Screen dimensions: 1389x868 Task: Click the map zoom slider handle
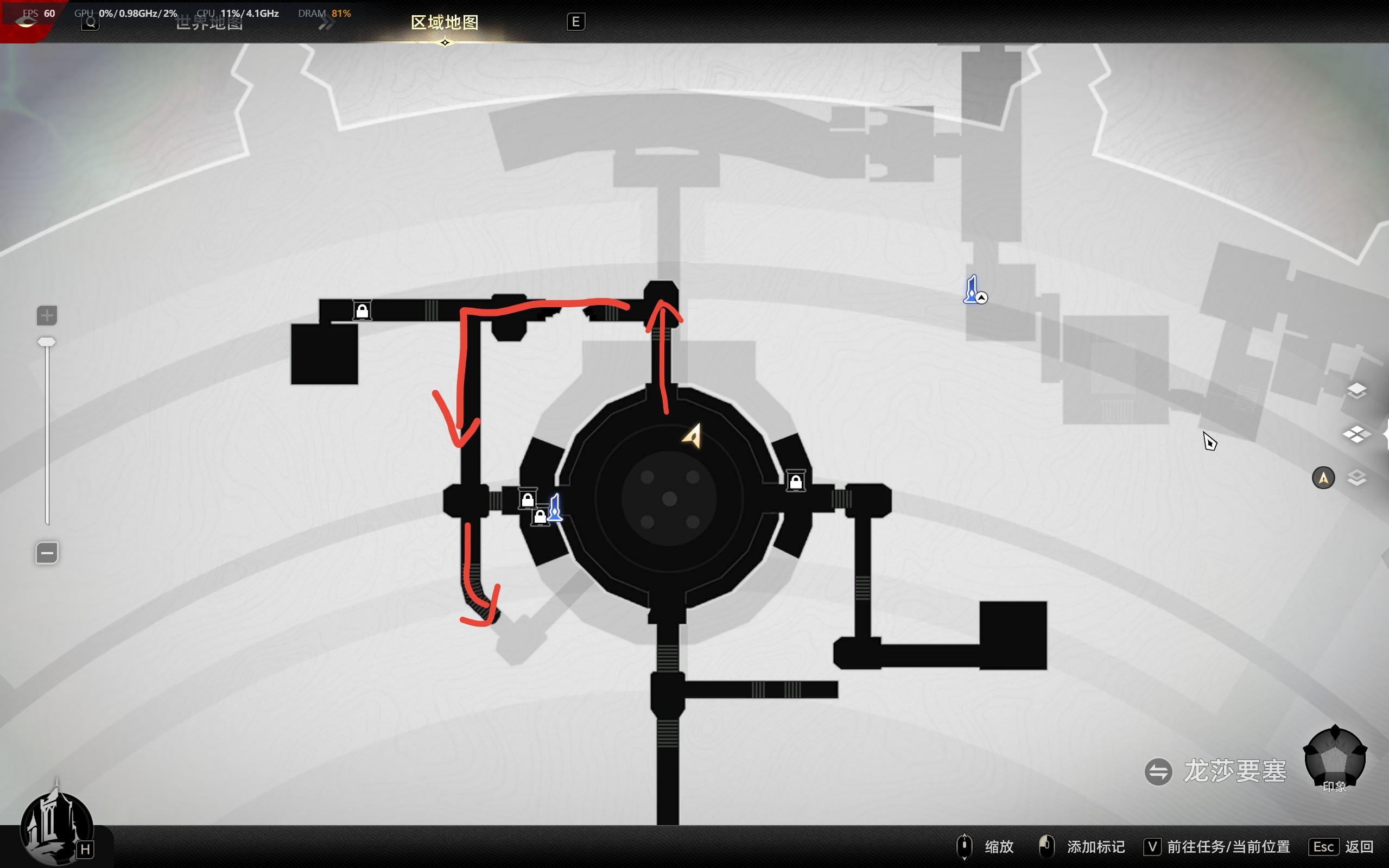[47, 342]
